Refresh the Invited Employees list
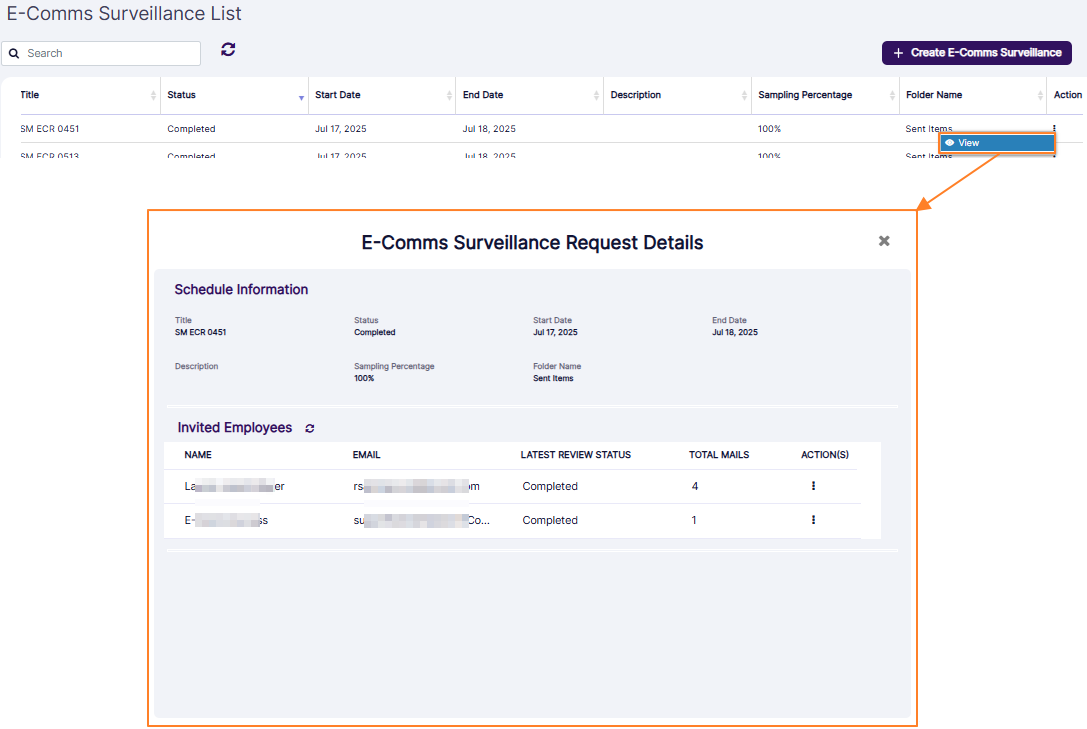This screenshot has width=1087, height=729. click(x=309, y=427)
